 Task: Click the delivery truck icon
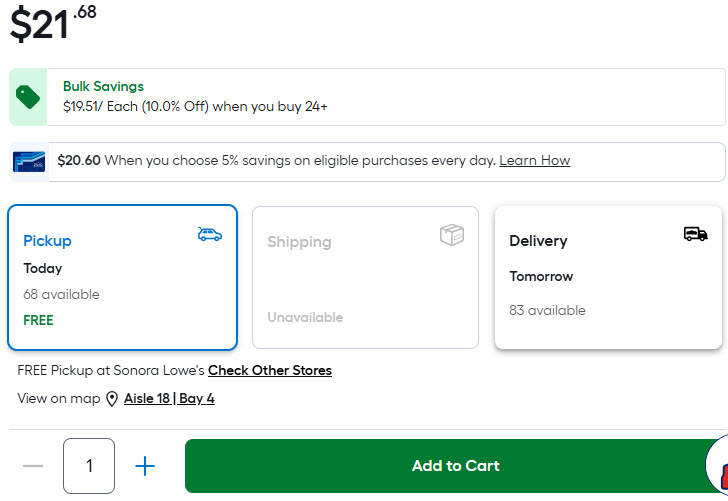coord(695,234)
